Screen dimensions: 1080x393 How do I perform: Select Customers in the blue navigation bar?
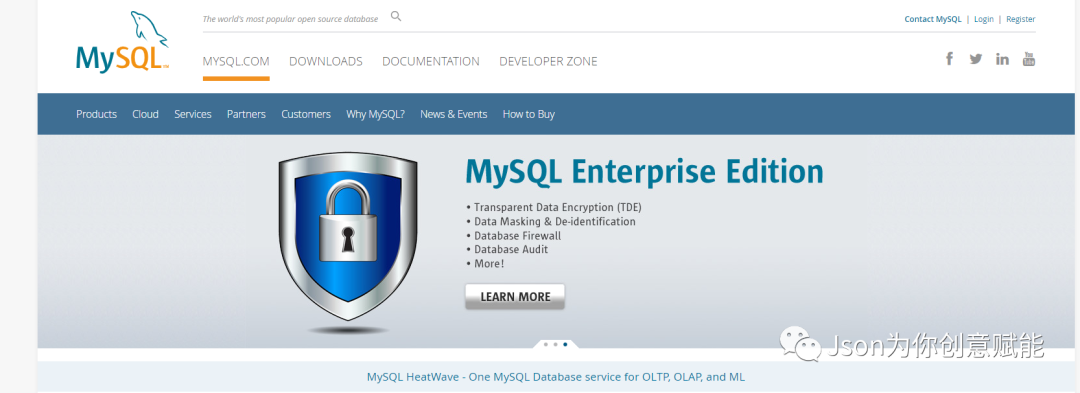click(306, 114)
